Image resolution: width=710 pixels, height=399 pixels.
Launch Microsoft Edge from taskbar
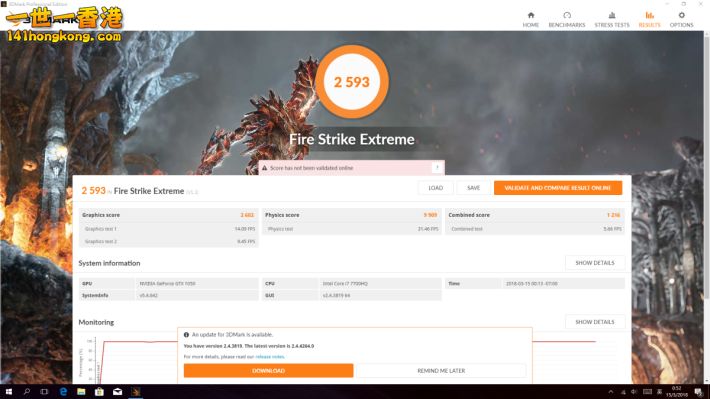63,392
